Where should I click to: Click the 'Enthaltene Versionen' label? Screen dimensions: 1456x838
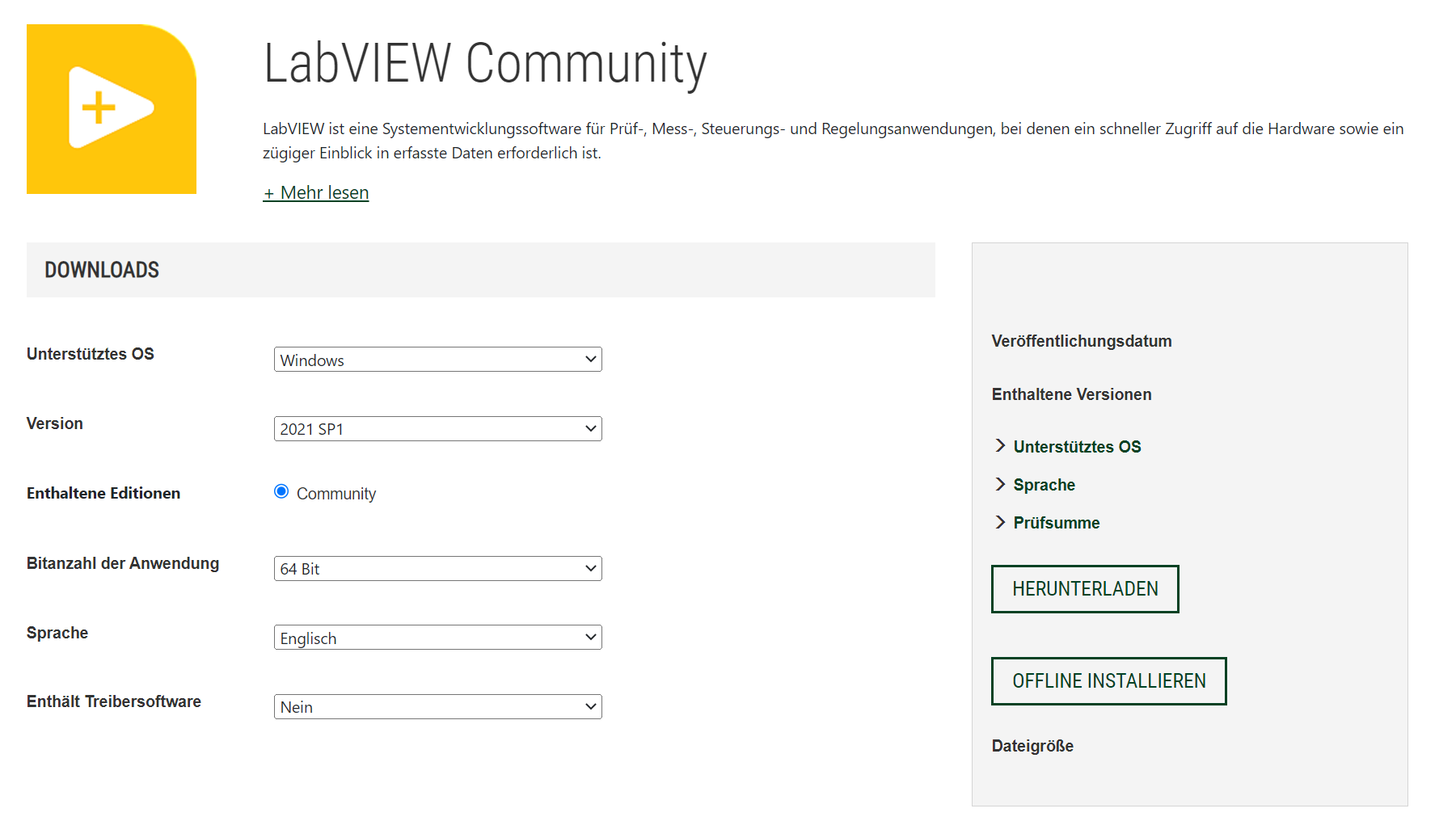click(1071, 394)
